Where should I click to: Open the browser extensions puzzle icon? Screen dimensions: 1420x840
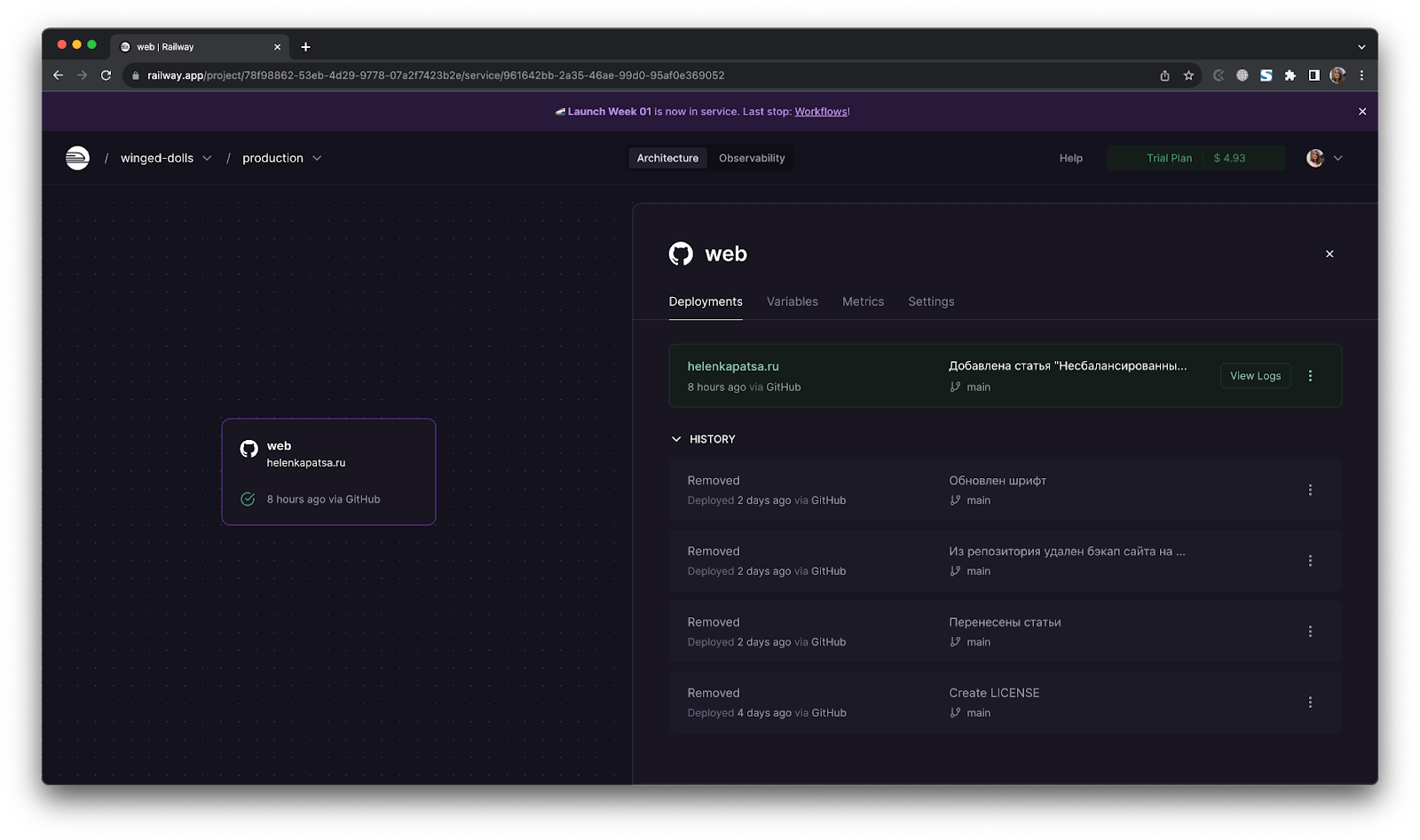click(x=1290, y=75)
